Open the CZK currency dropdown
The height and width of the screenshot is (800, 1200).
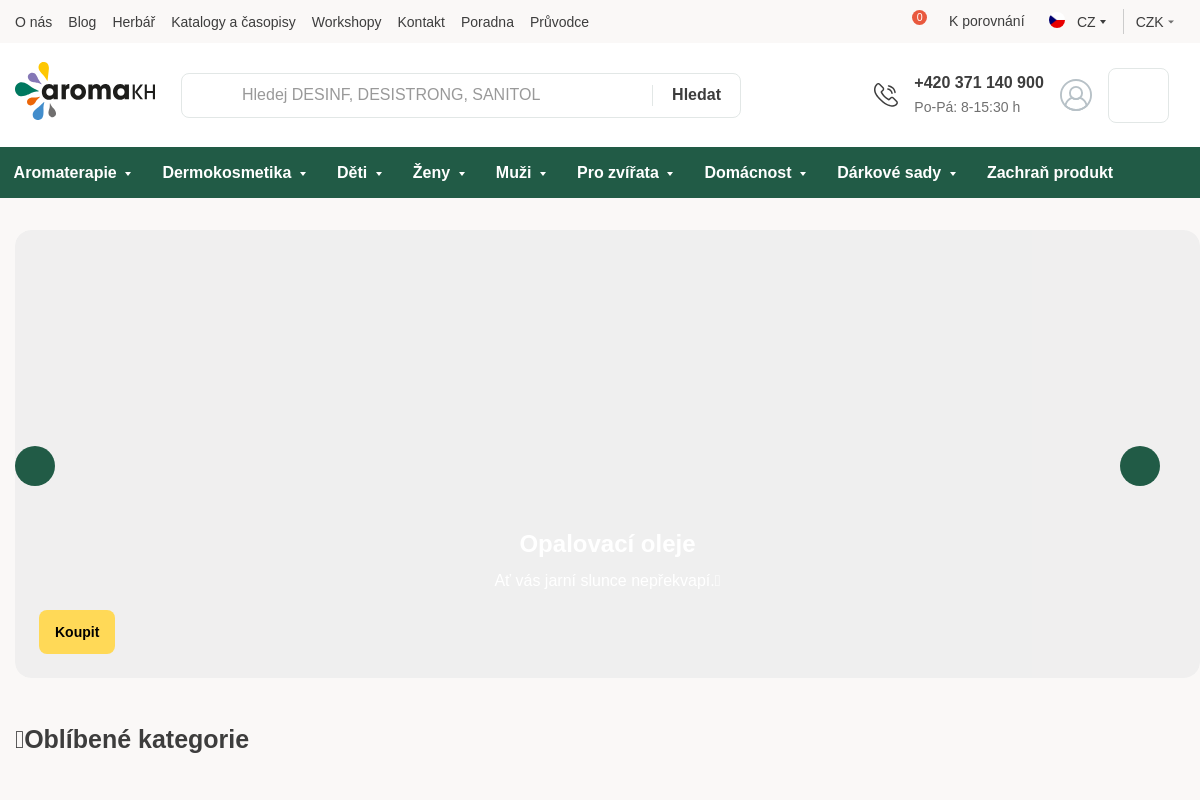(1155, 22)
